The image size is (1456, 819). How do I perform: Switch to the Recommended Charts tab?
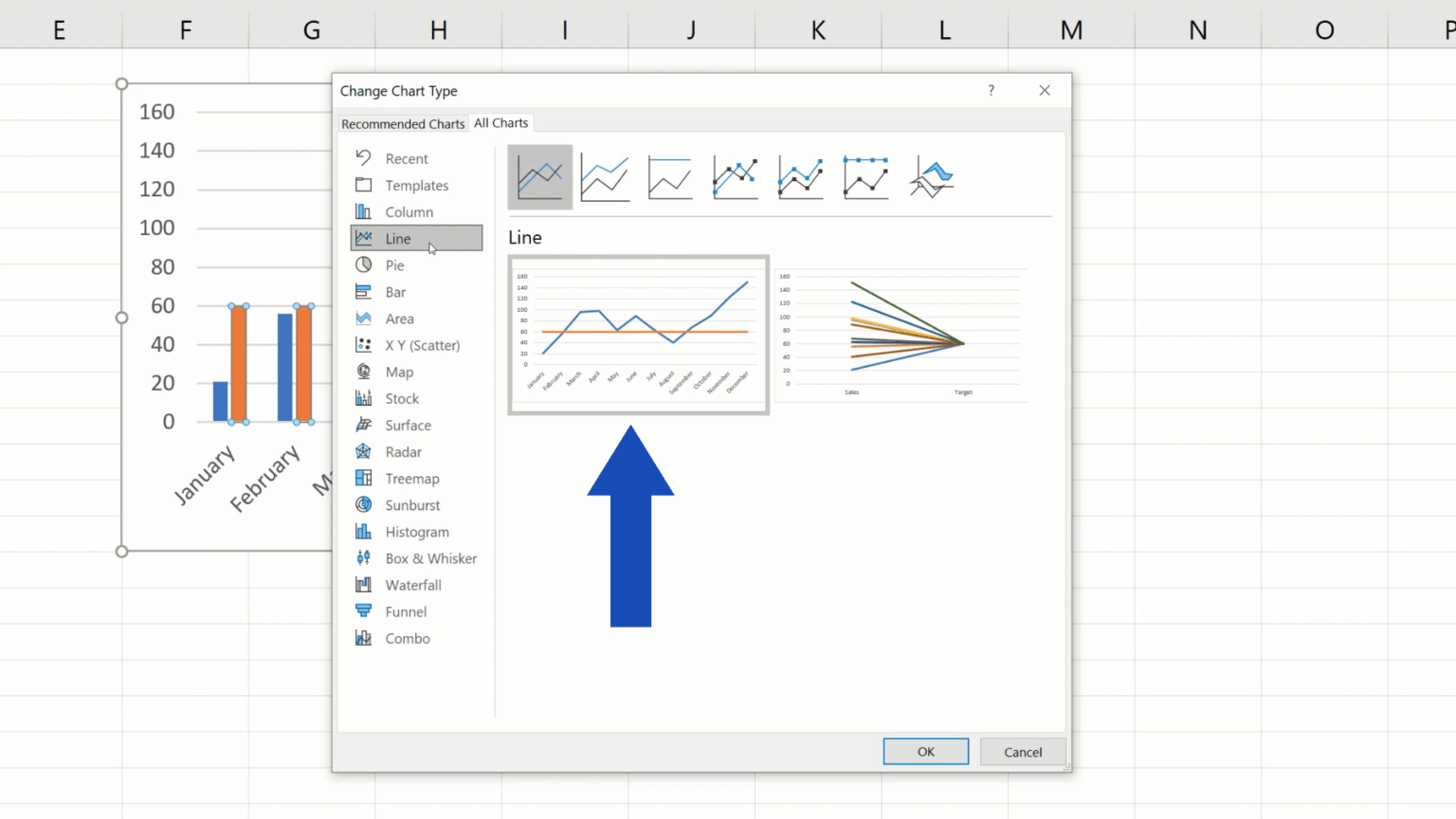[403, 123]
